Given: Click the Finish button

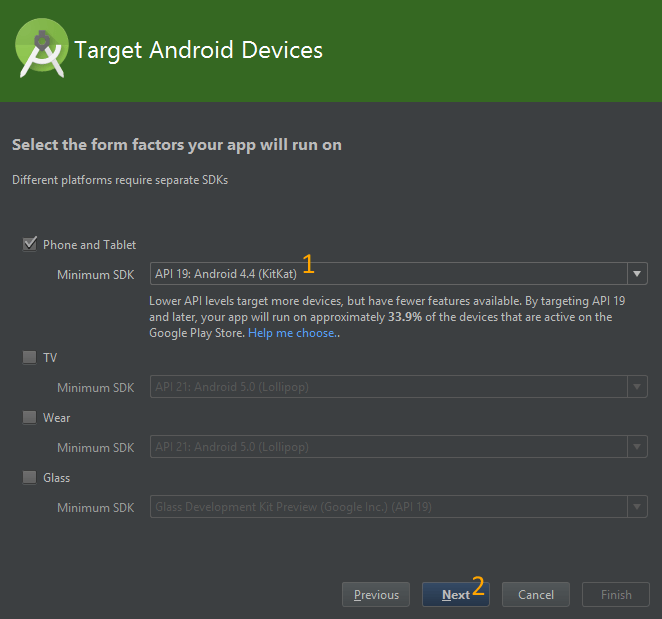Looking at the screenshot, I should click(615, 594).
